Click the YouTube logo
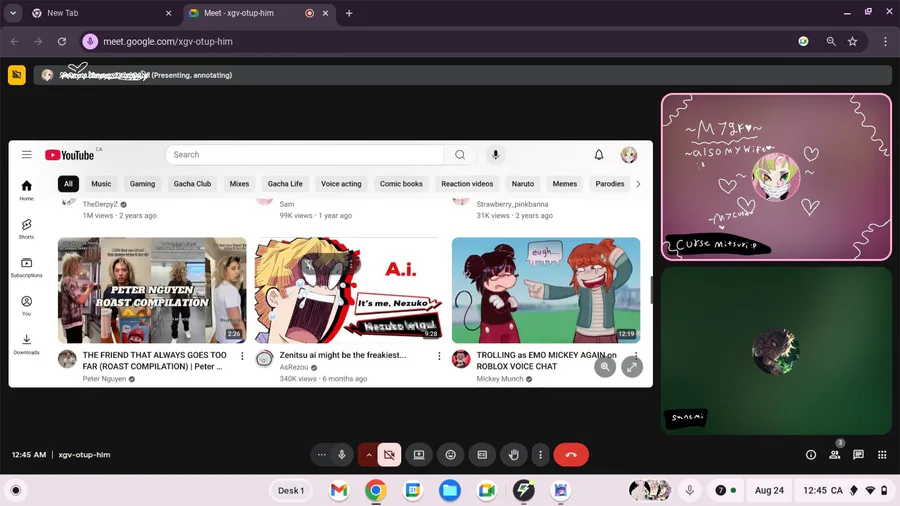The width and height of the screenshot is (900, 506). pos(69,155)
